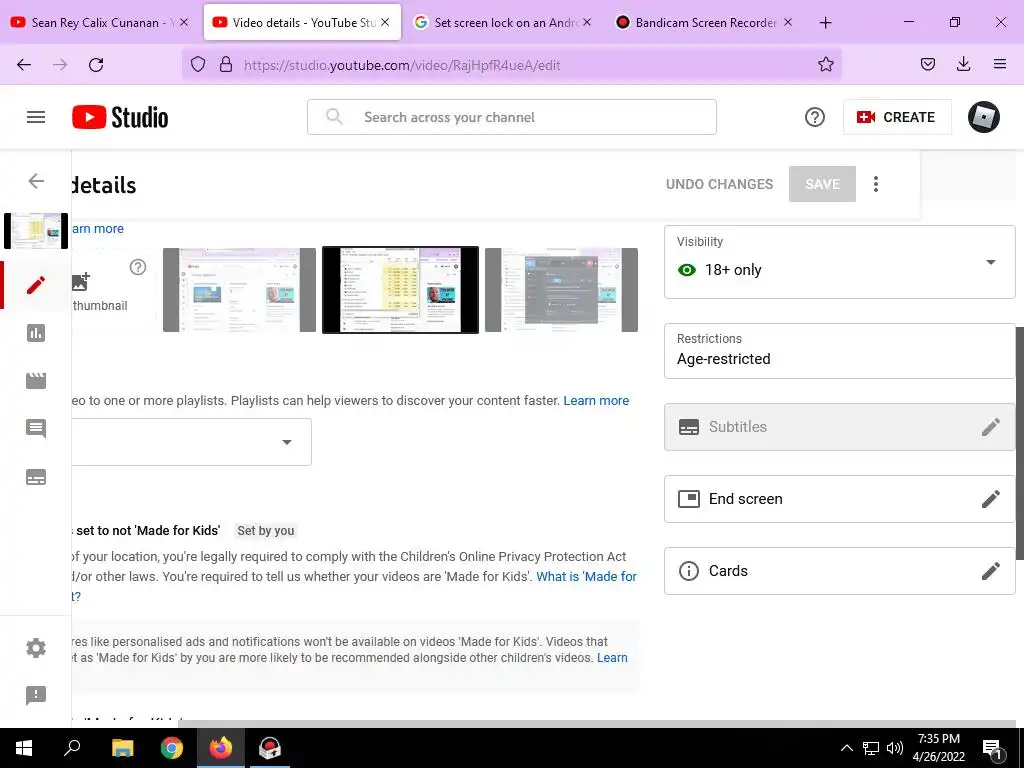1024x768 pixels.
Task: Open the Firefox application menu
Action: pos(999,64)
